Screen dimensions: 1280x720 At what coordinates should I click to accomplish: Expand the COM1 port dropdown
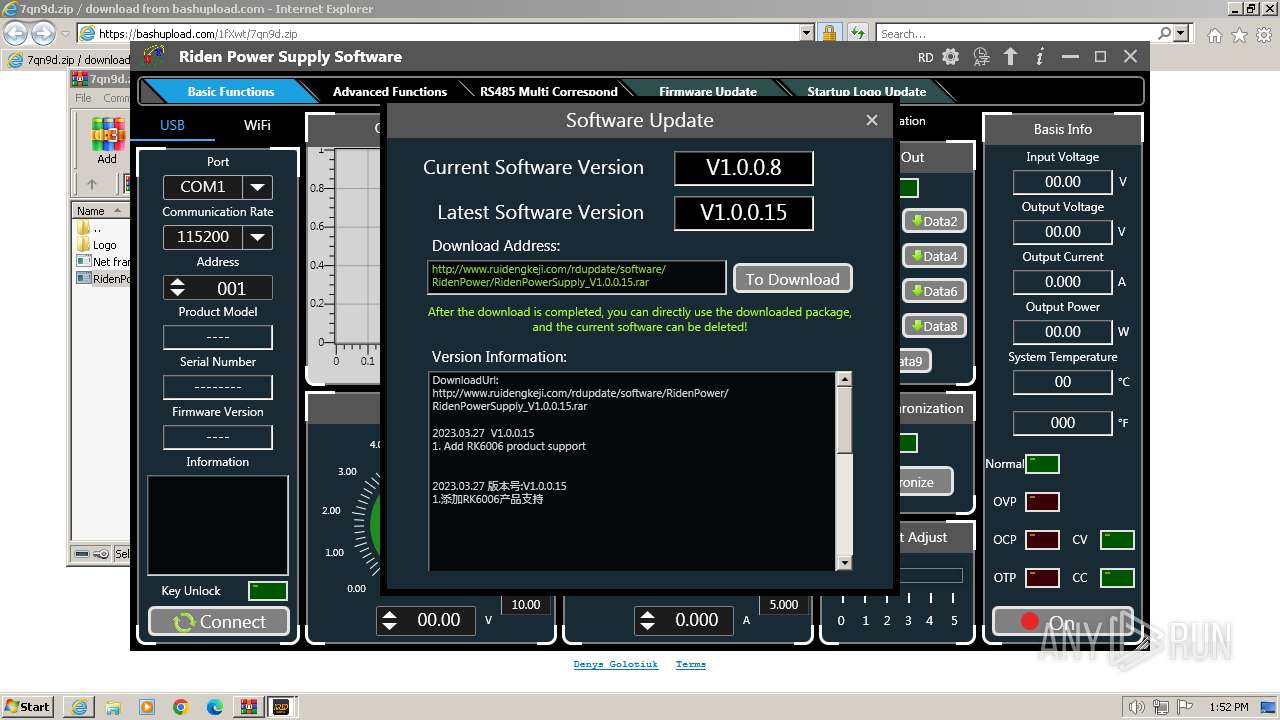pos(258,187)
